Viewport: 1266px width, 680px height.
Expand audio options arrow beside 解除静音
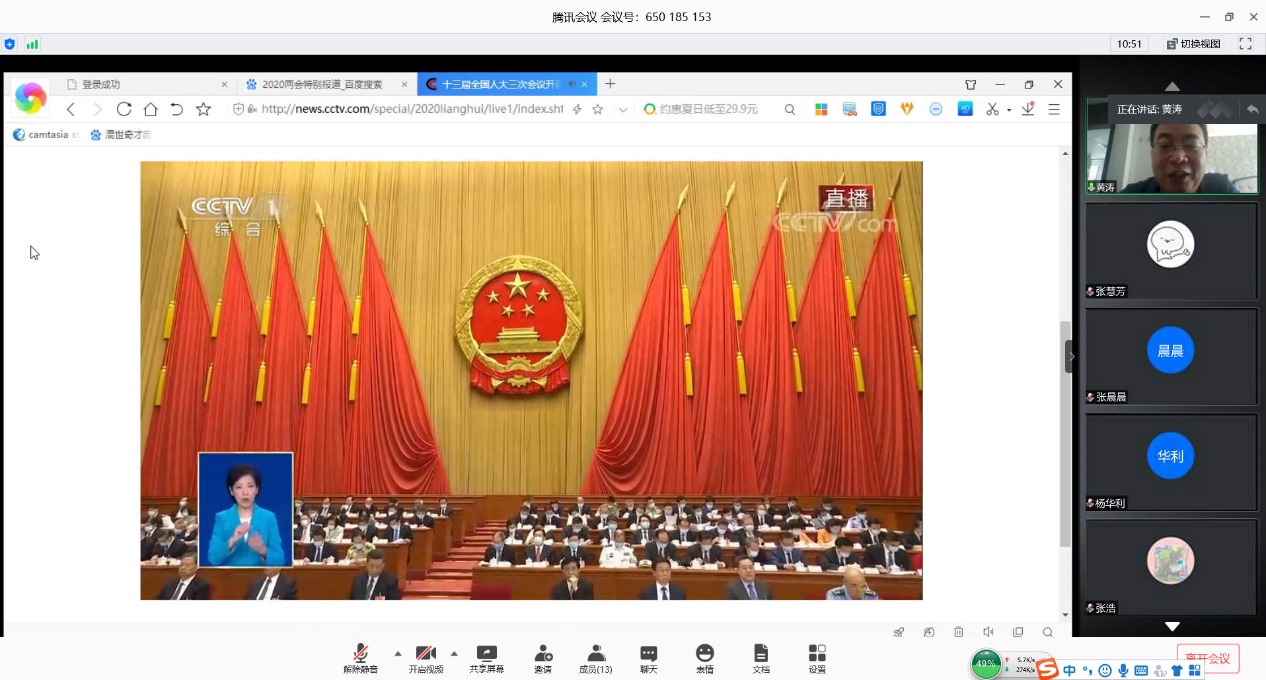click(x=398, y=653)
